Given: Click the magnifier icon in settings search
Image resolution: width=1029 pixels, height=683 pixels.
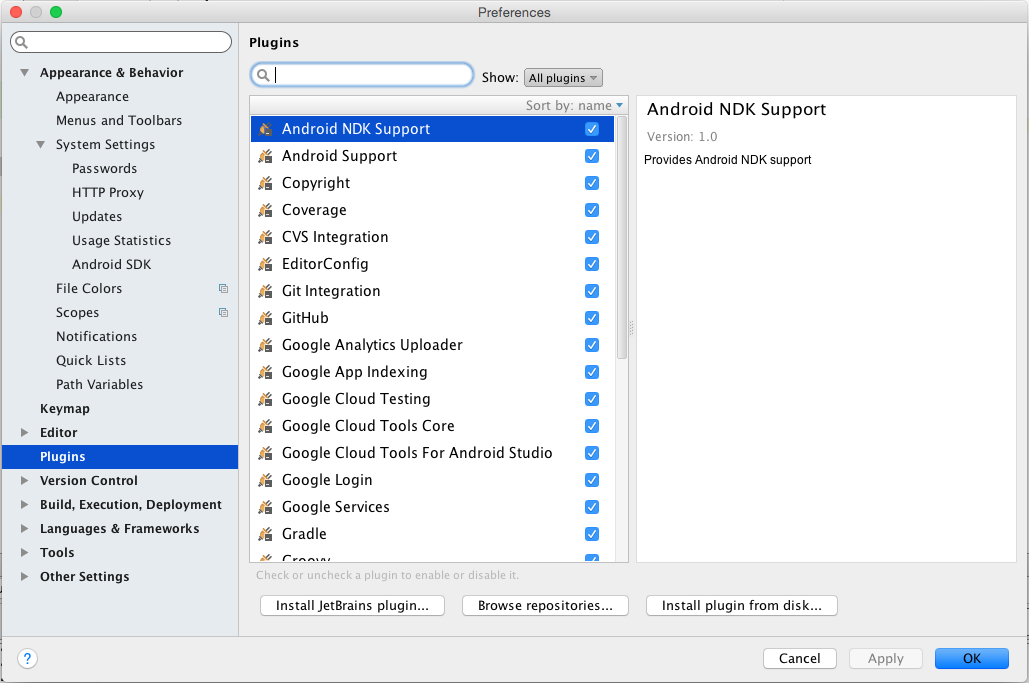Looking at the screenshot, I should click(x=21, y=42).
